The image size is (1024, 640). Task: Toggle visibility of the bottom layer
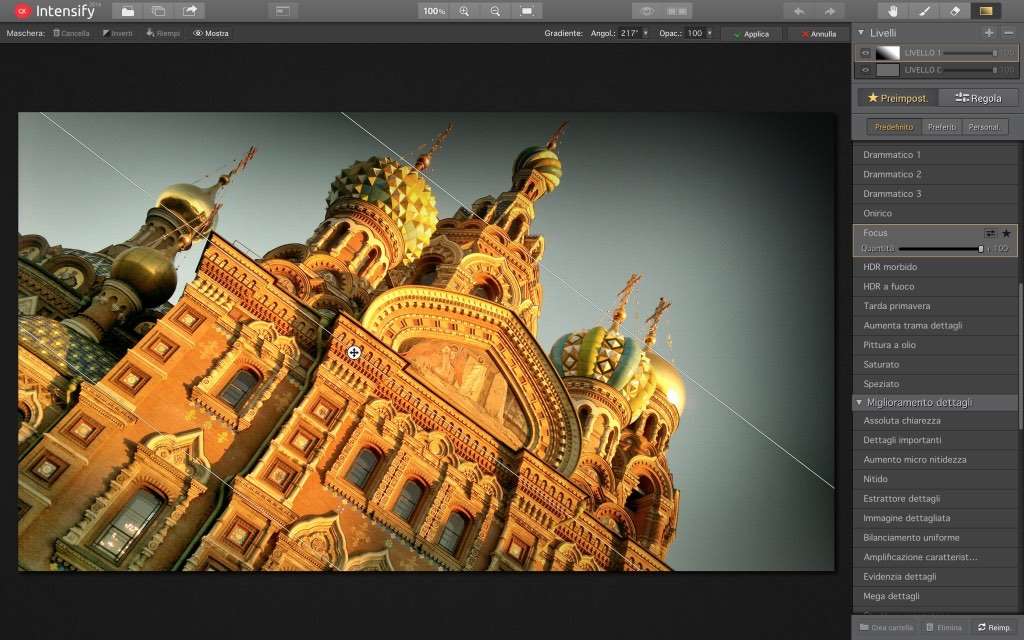pos(866,70)
